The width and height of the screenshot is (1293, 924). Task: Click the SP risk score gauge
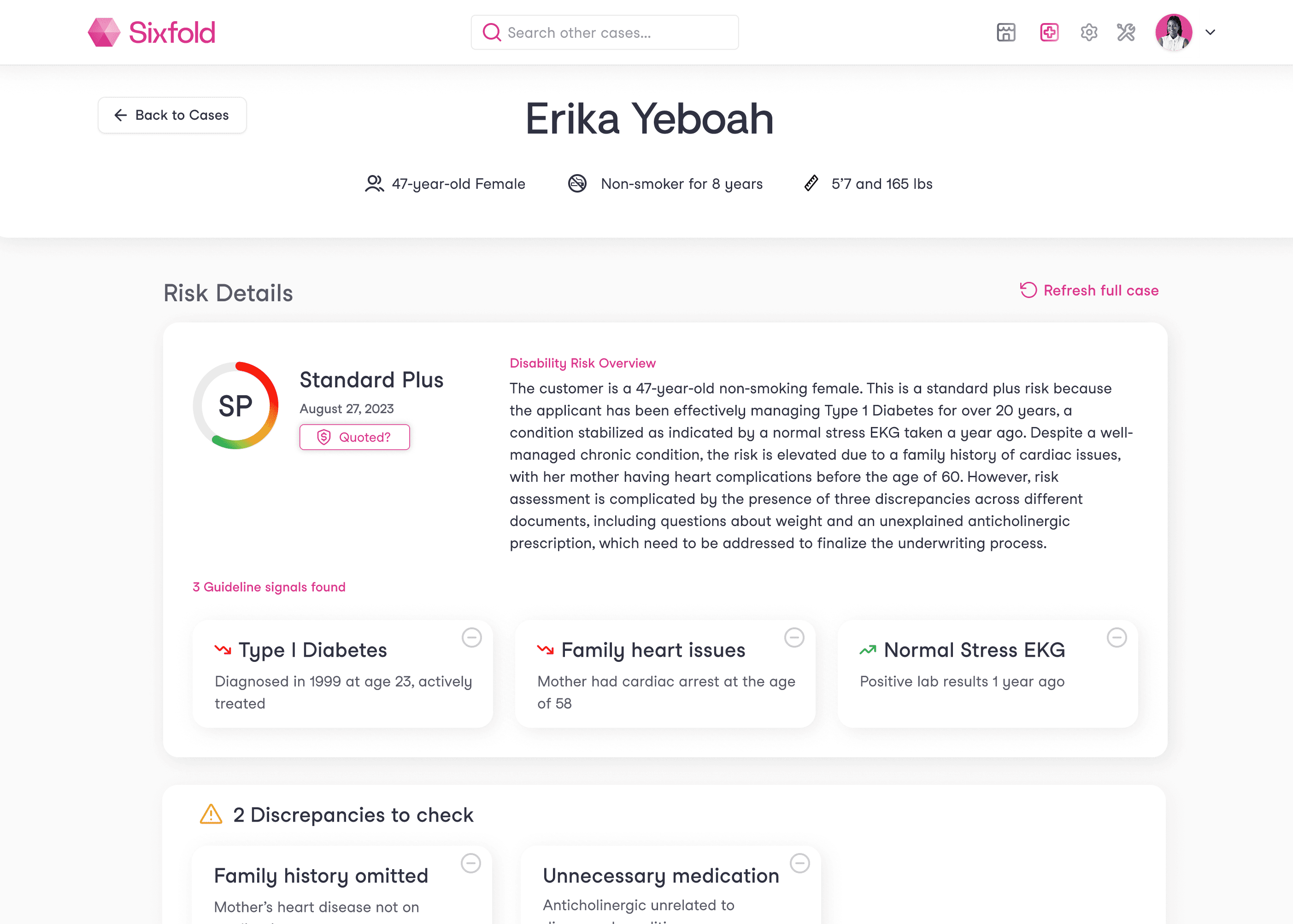click(235, 406)
